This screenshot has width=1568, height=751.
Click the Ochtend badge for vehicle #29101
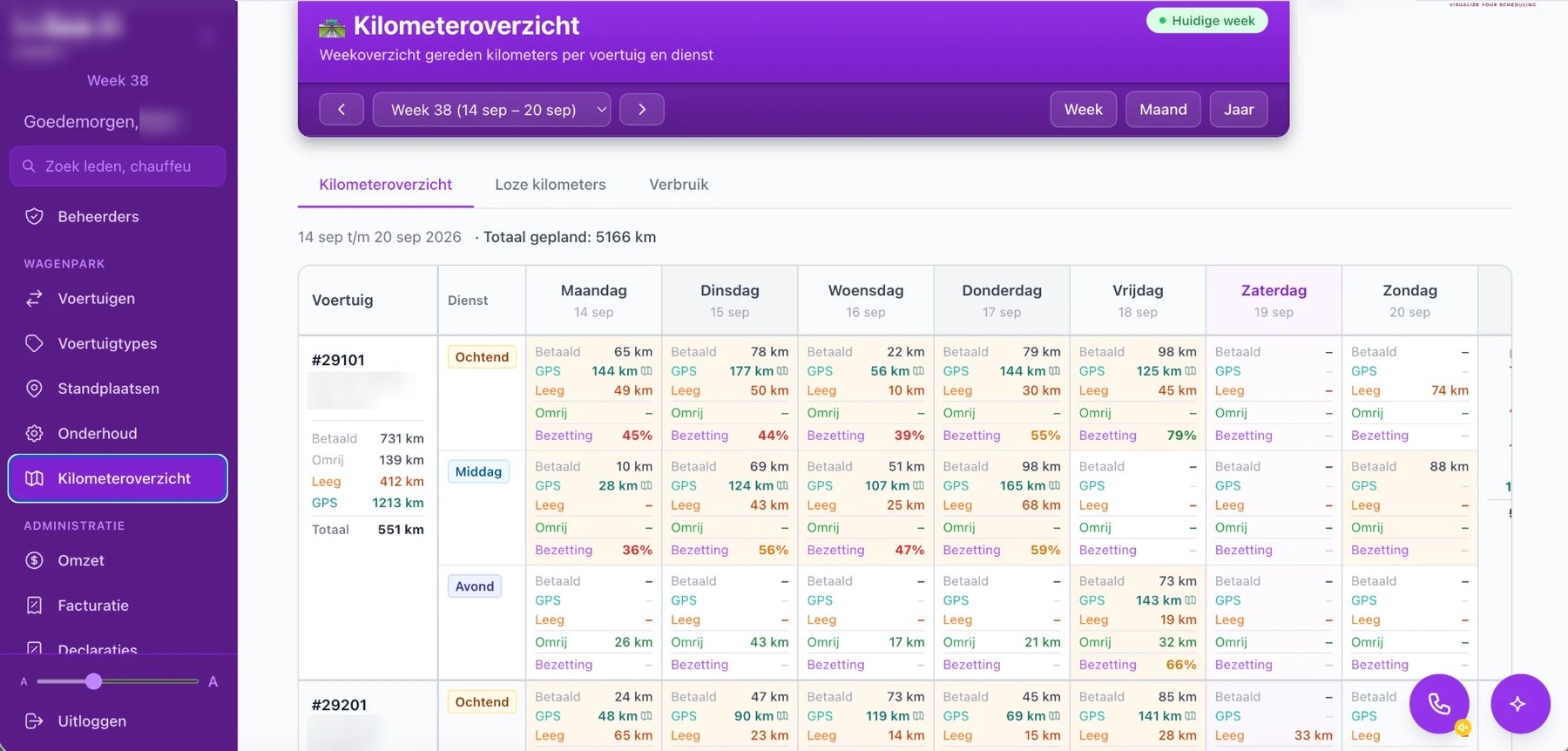[482, 357]
